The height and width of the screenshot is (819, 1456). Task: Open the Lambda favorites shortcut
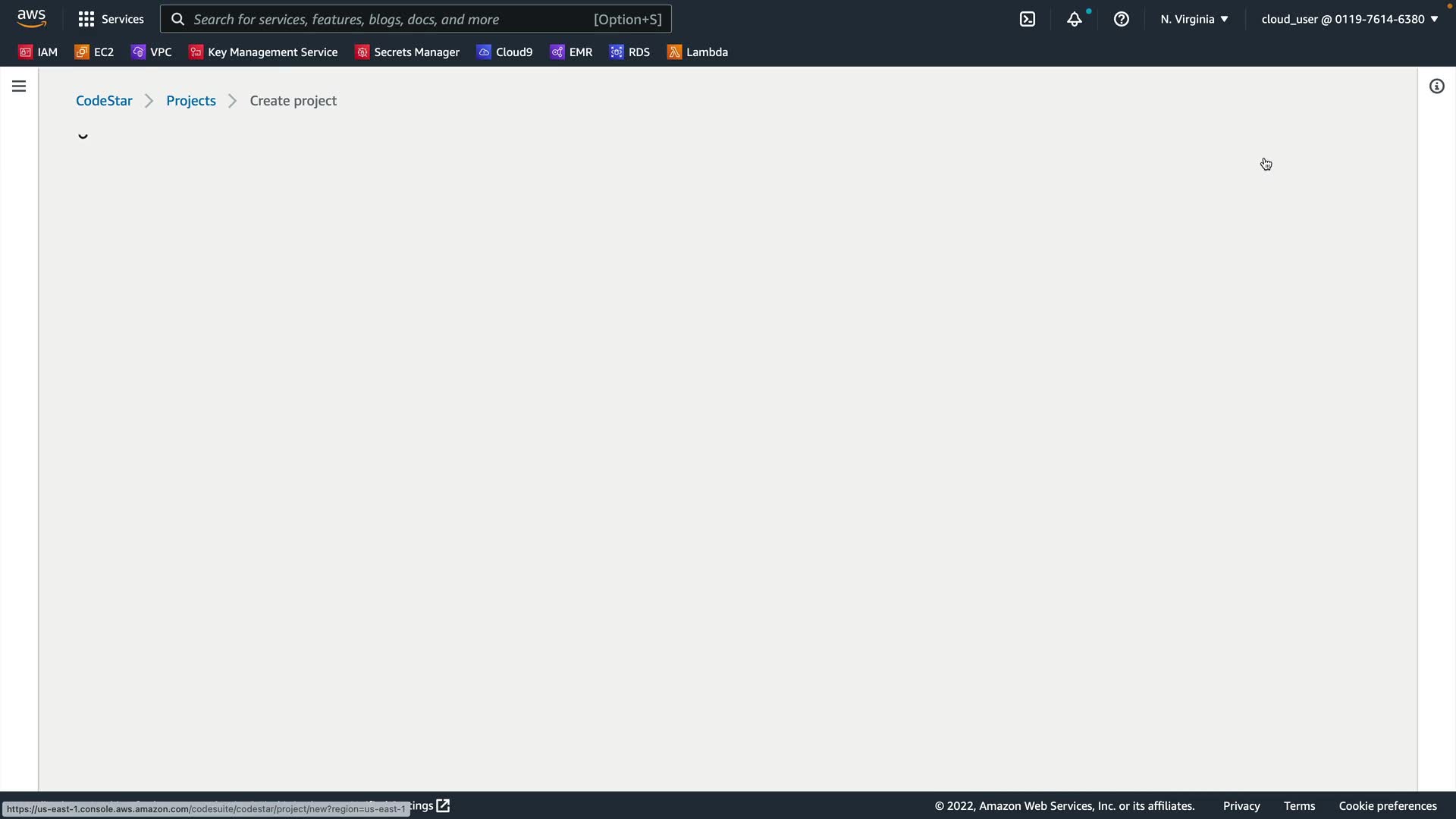tap(697, 52)
